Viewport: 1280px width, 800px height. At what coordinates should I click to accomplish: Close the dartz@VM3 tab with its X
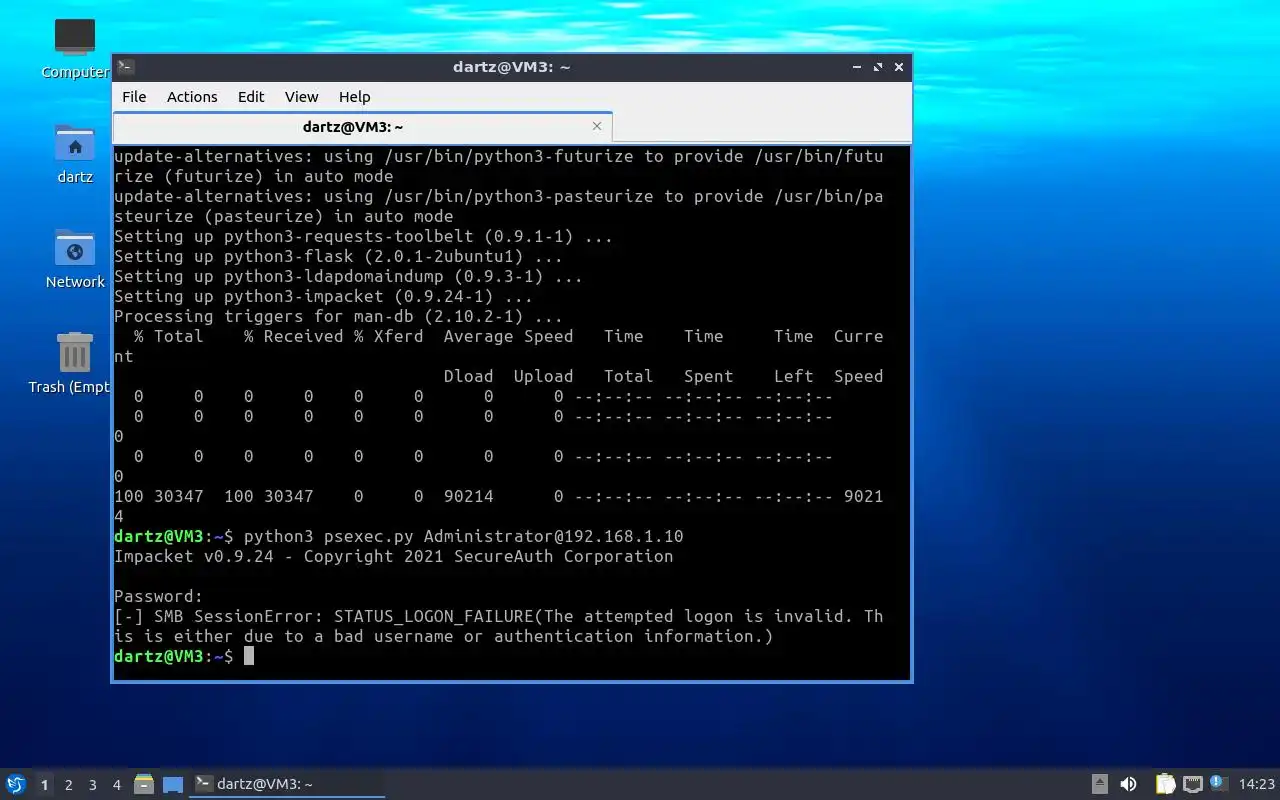(x=597, y=126)
